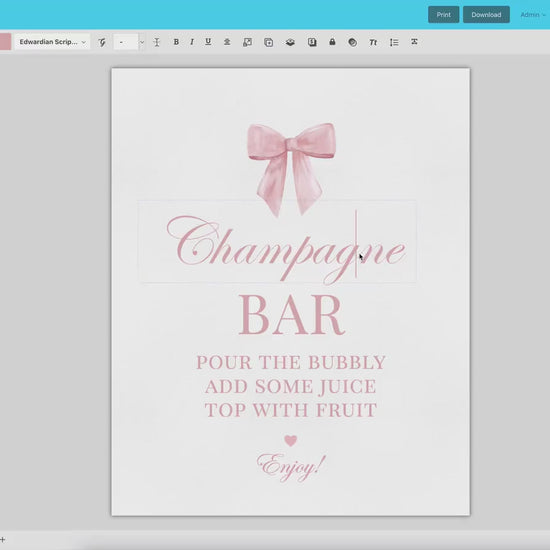Open the Admin dropdown menu
550x550 pixels.
533,15
